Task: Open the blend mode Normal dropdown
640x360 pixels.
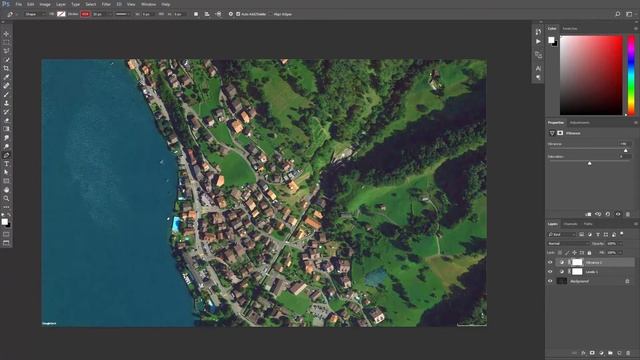Action: [568, 244]
